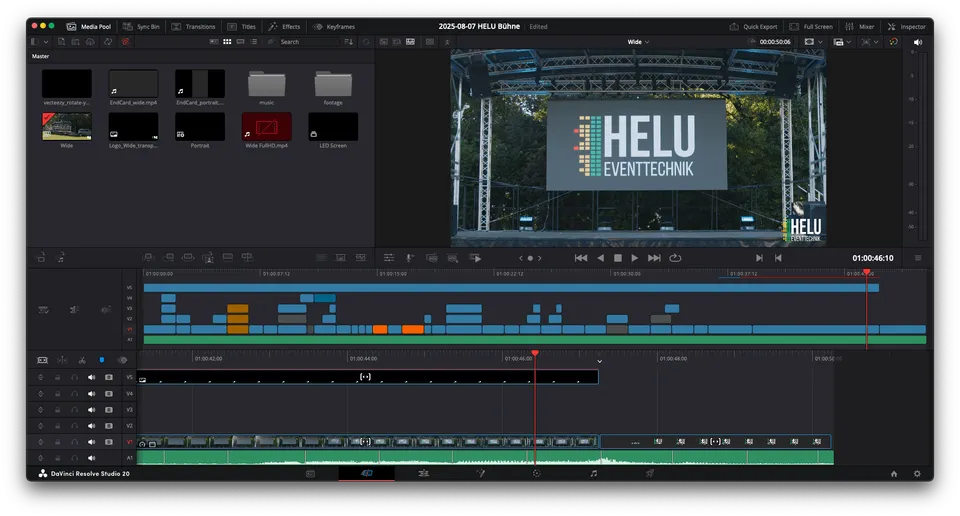Viewport: 960px width, 516px height.
Task: Toggle loop playback
Action: pos(675,258)
